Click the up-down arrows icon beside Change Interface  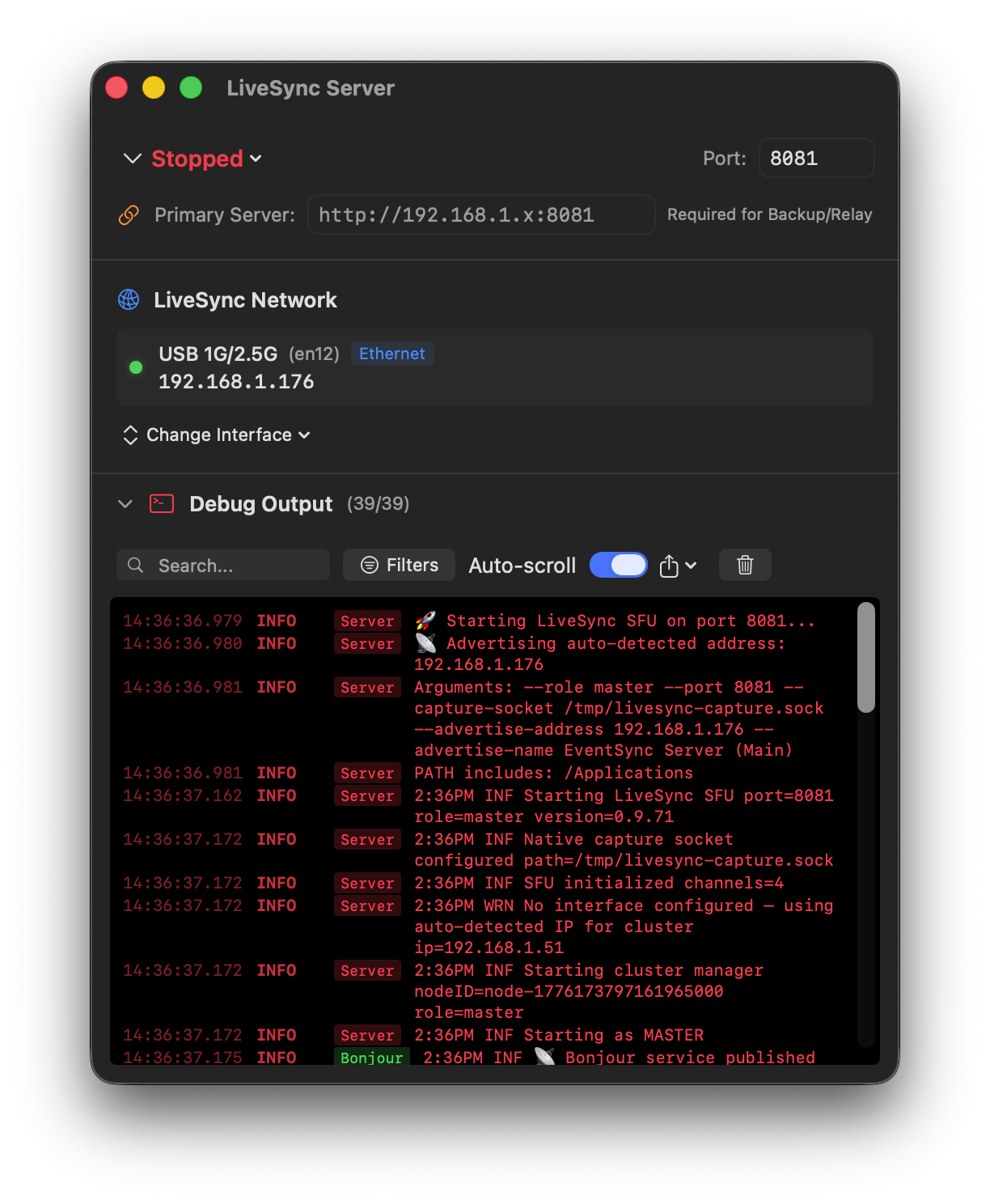click(130, 435)
